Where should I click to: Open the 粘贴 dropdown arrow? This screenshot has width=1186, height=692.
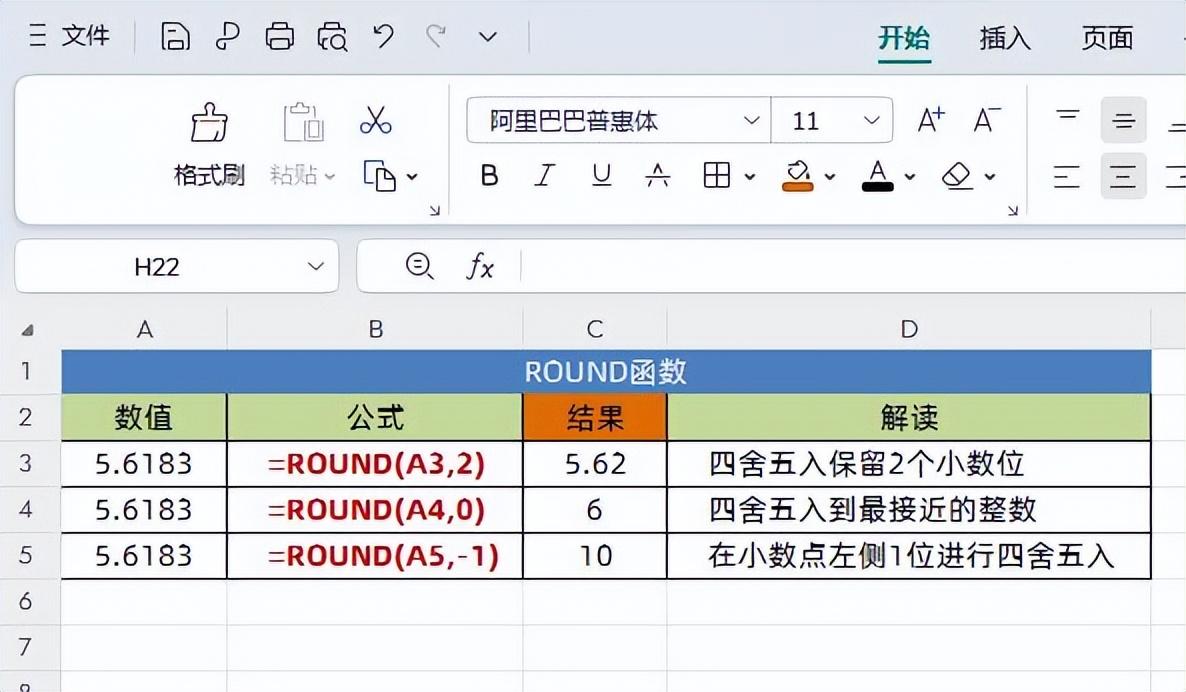tap(330, 176)
